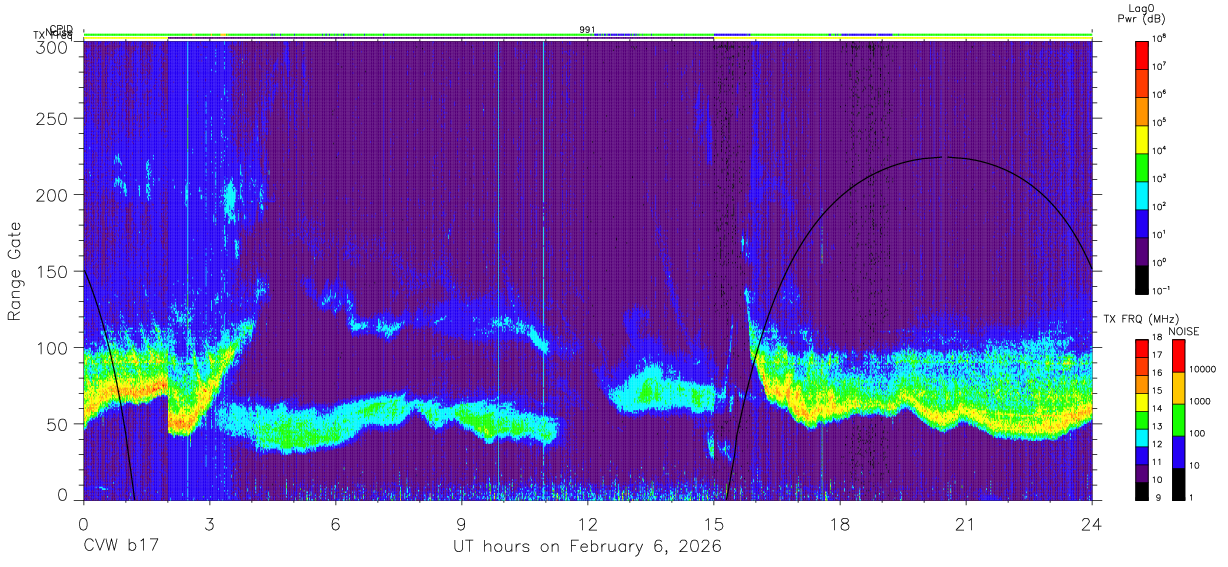Click the '15' hour tick on time axis
This screenshot has height=567, width=1228.
tap(713, 523)
